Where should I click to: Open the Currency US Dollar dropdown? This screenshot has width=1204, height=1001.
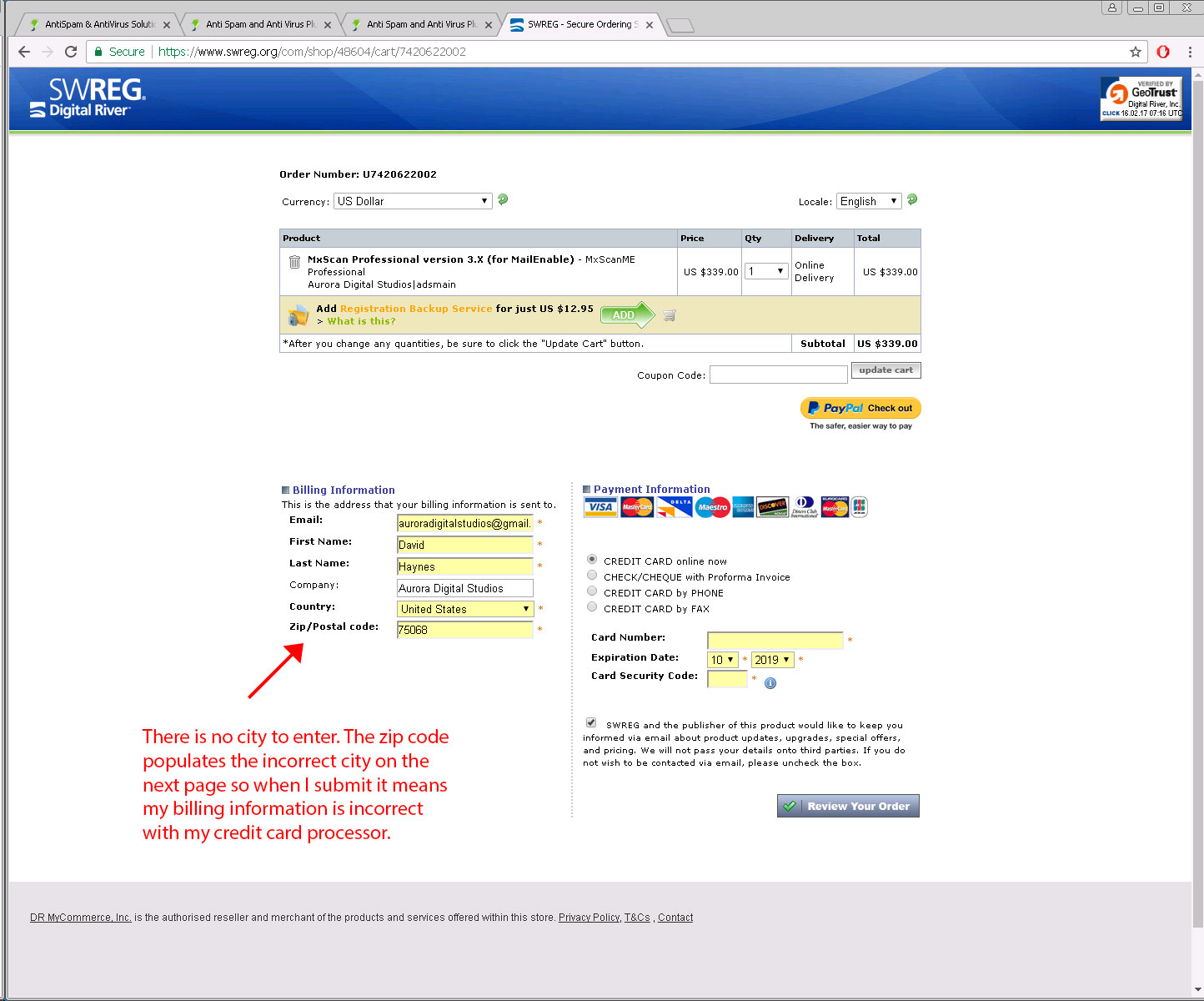(413, 201)
